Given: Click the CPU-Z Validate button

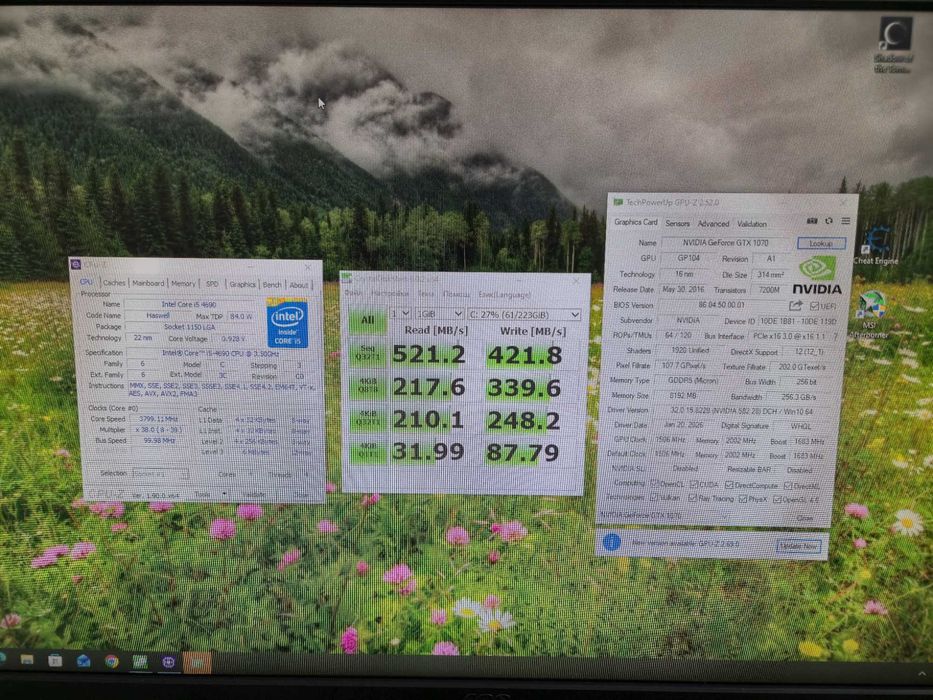Looking at the screenshot, I should click(254, 495).
